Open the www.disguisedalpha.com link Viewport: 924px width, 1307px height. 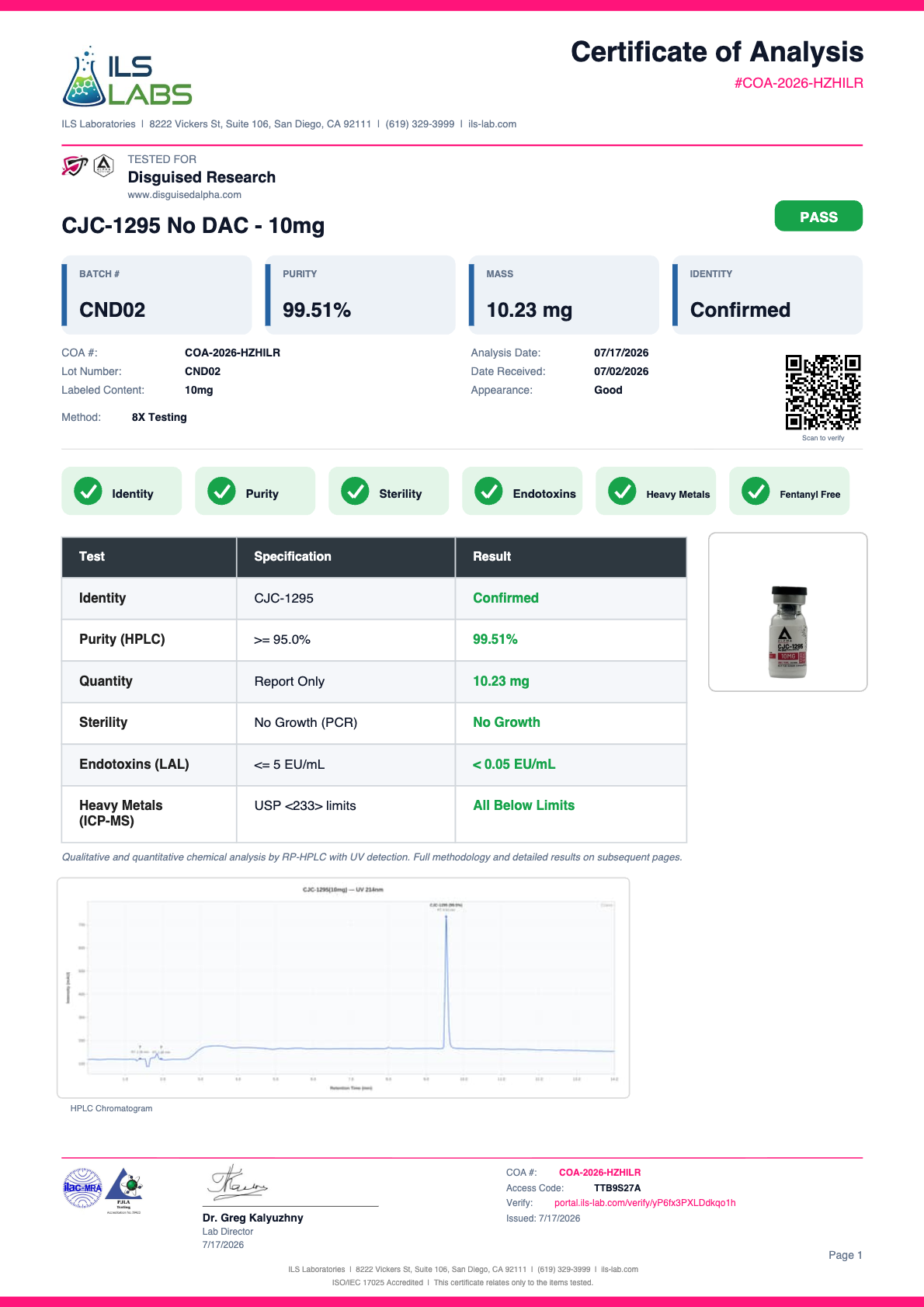[185, 195]
